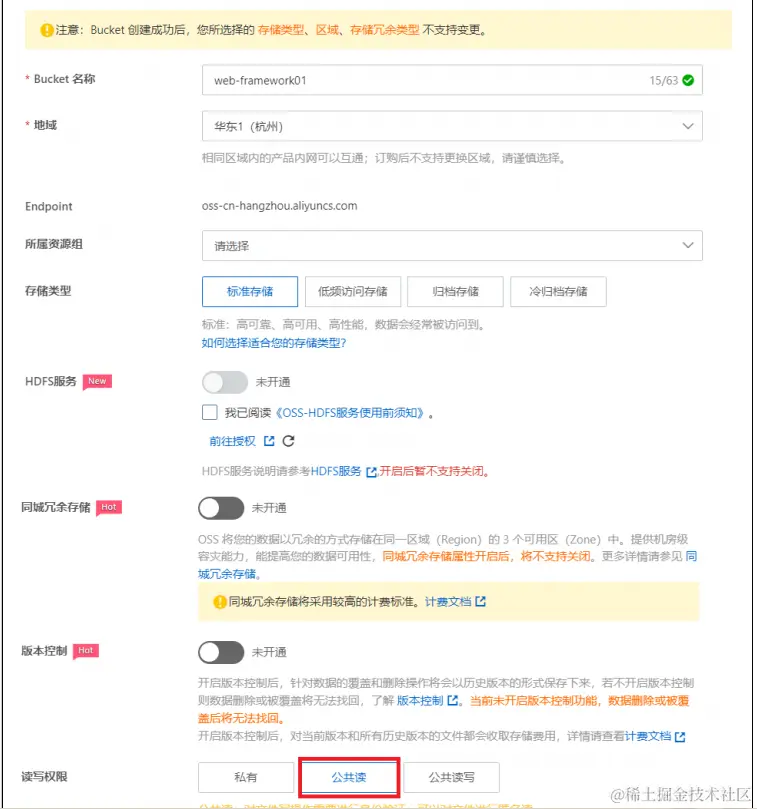Click the chevron arrow of 请选择 resource group

[x=688, y=246]
